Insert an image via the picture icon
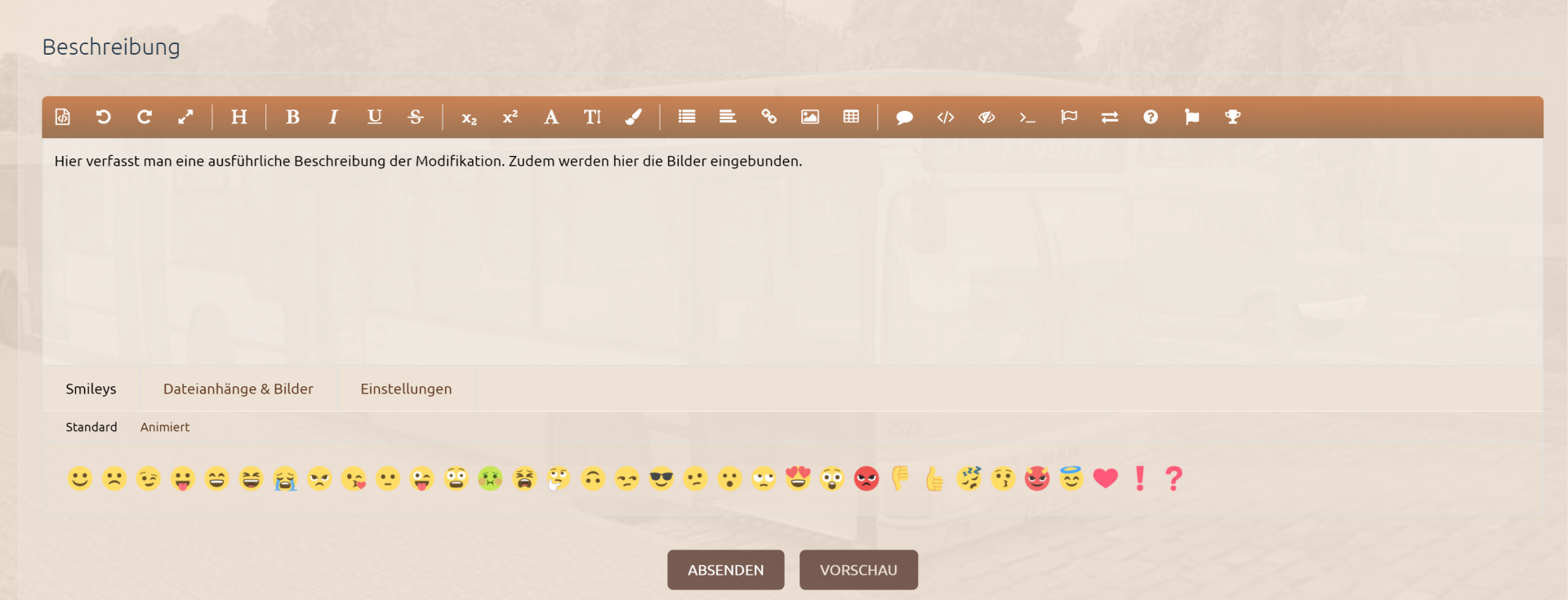This screenshot has width=1568, height=600. pyautogui.click(x=809, y=117)
